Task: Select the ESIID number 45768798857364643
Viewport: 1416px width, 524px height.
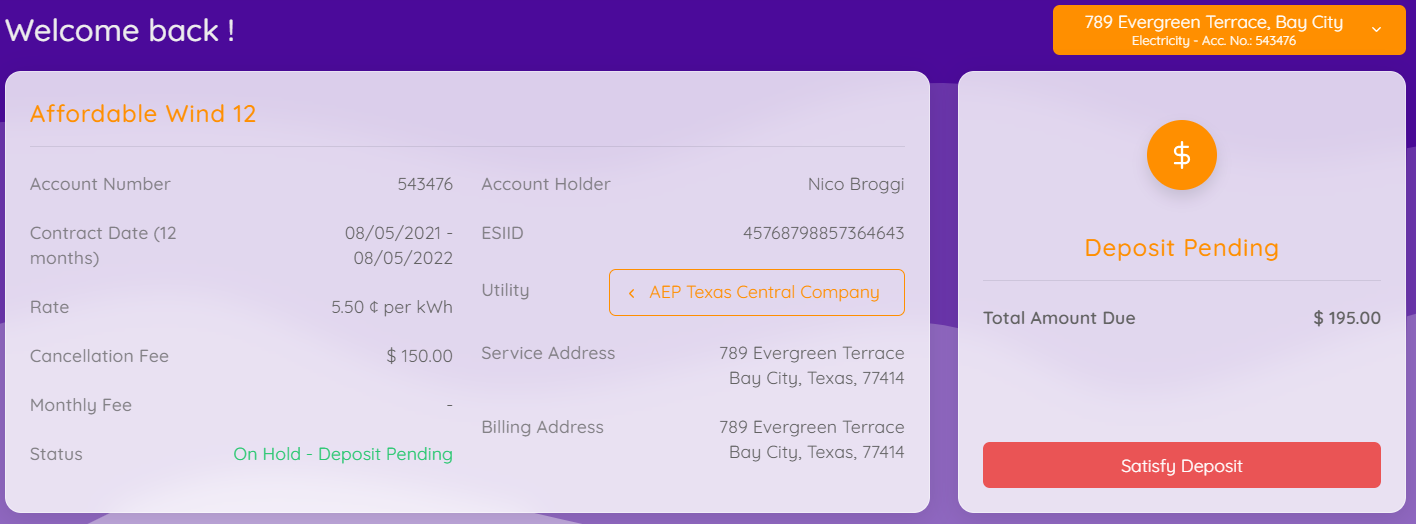Action: coord(823,233)
